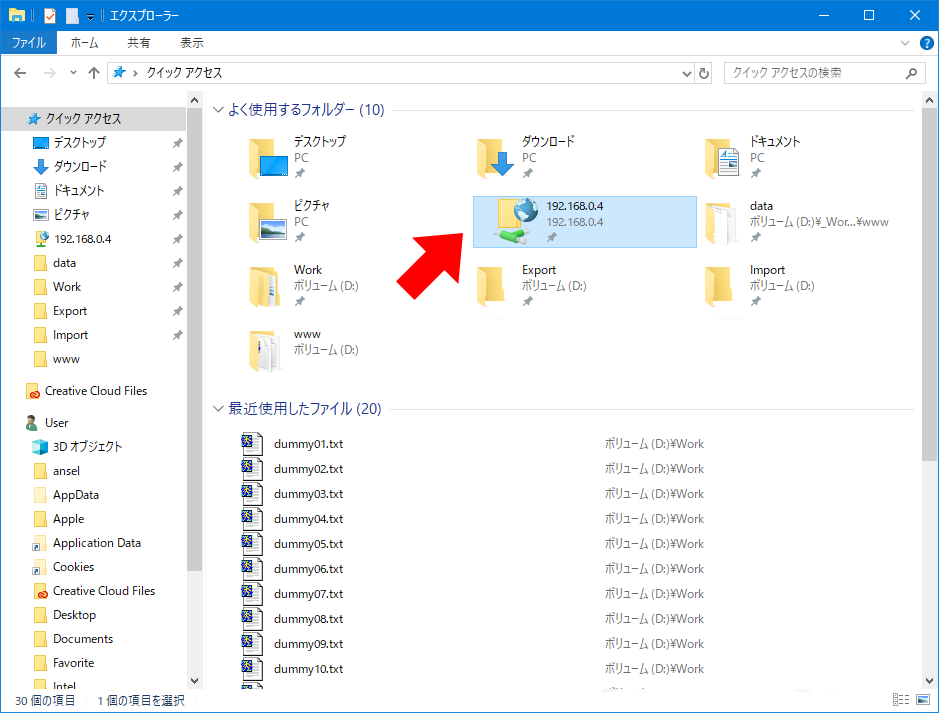The height and width of the screenshot is (713, 939).
Task: Click the クイック アクセスの検索 search box
Action: click(815, 73)
